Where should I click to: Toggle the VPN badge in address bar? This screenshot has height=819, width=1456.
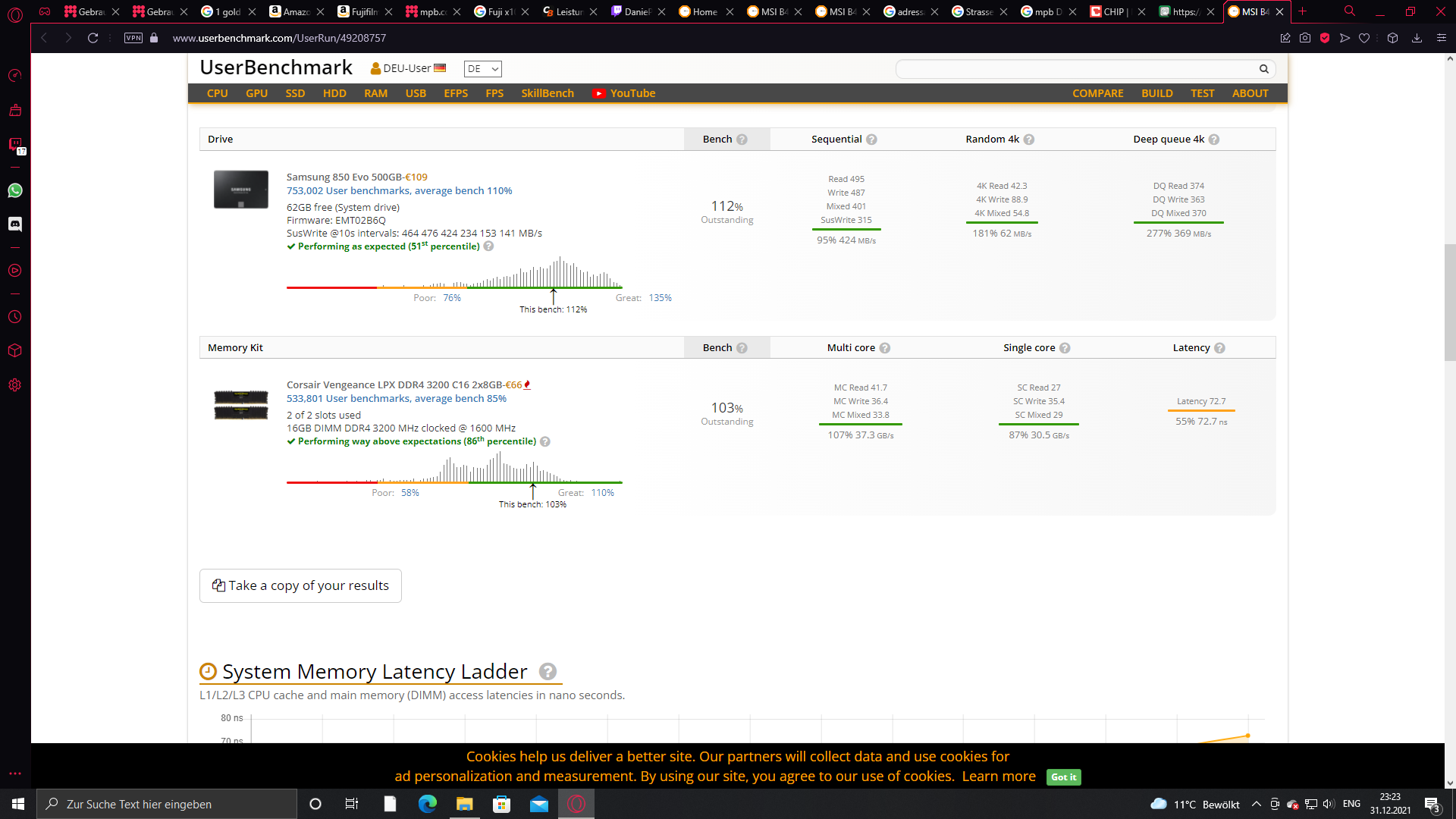(x=133, y=38)
